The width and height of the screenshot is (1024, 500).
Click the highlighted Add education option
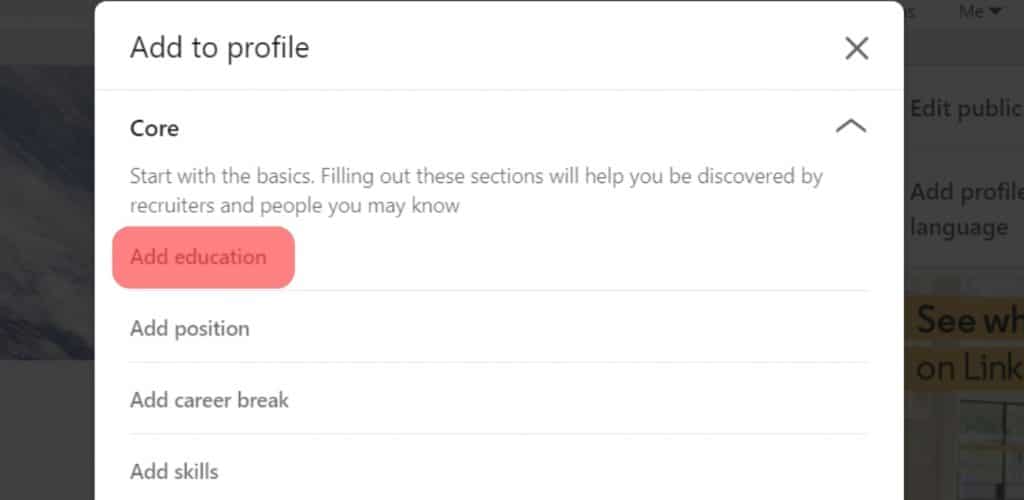click(x=199, y=257)
